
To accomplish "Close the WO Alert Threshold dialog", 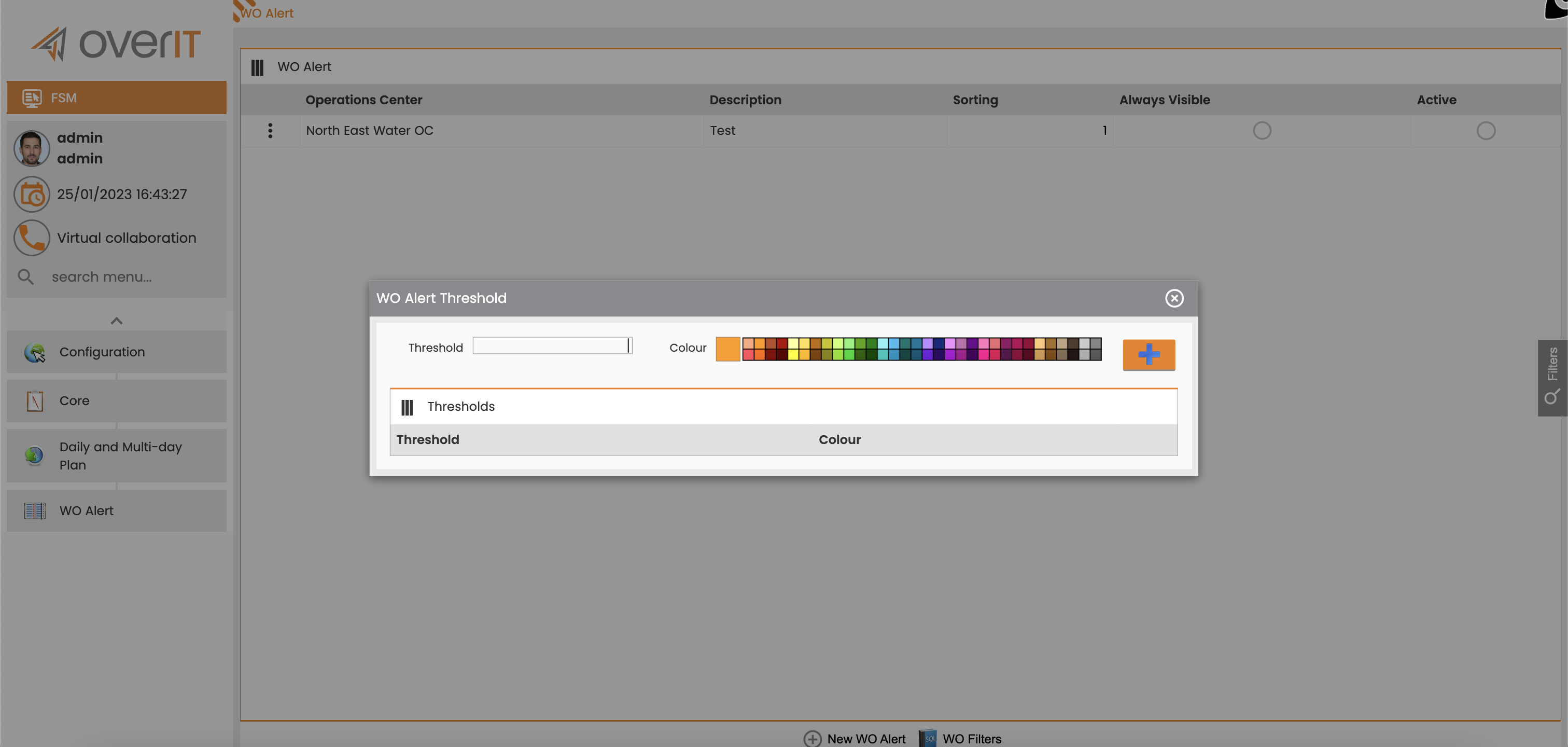I will pyautogui.click(x=1174, y=298).
